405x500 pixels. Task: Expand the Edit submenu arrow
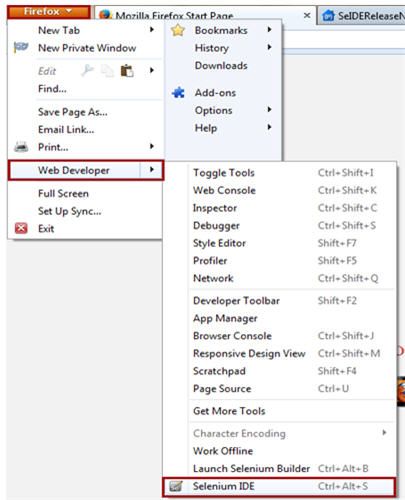coord(152,70)
